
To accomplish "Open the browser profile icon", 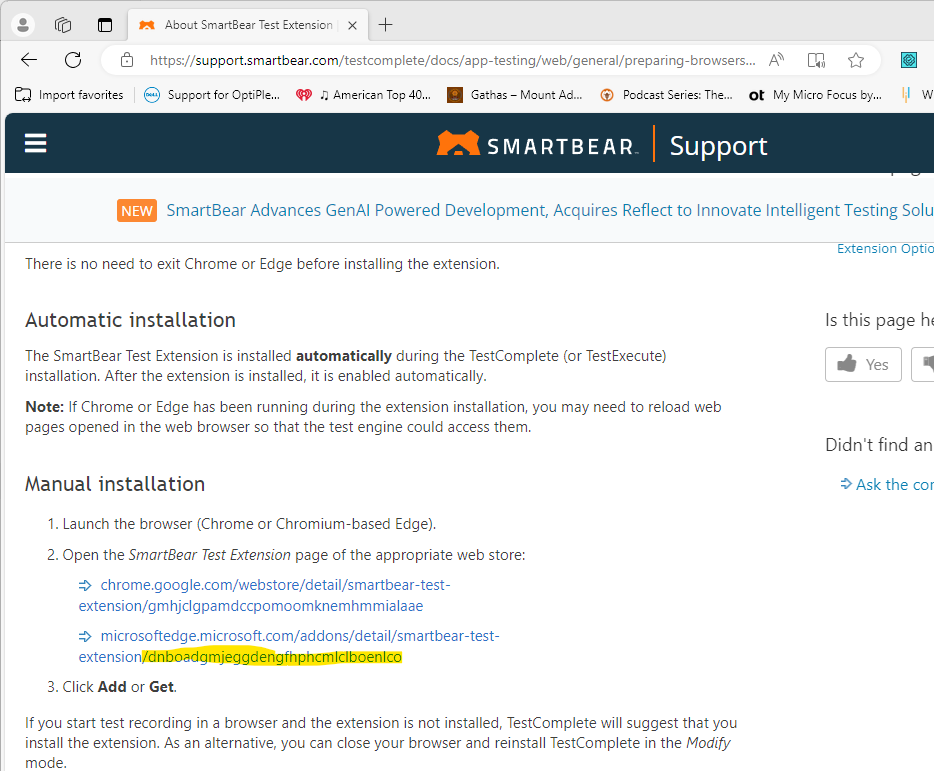I will pyautogui.click(x=23, y=25).
